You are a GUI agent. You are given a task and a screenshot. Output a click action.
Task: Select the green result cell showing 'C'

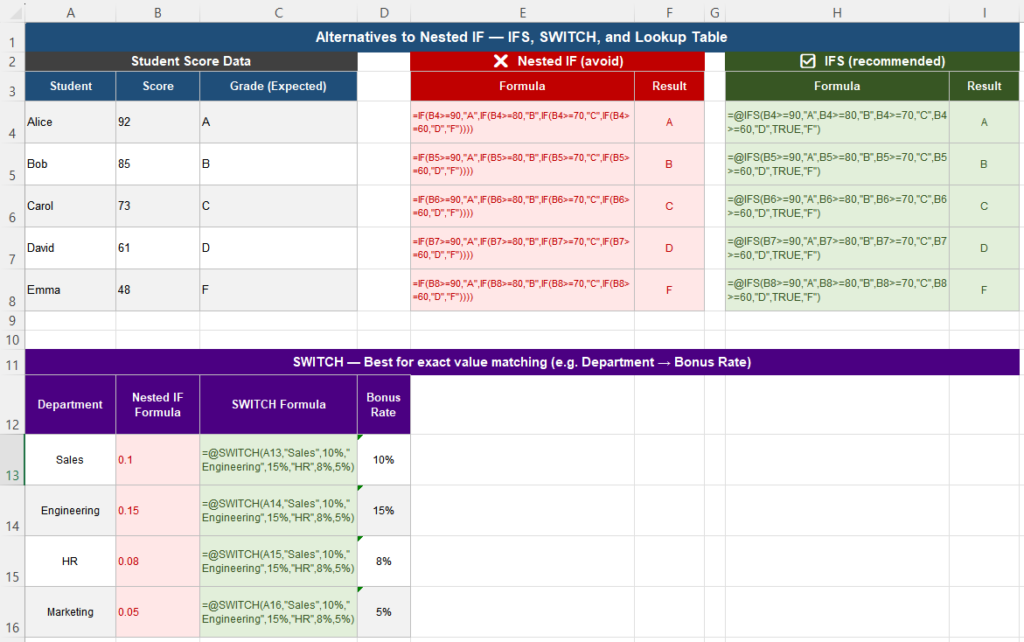pos(984,206)
